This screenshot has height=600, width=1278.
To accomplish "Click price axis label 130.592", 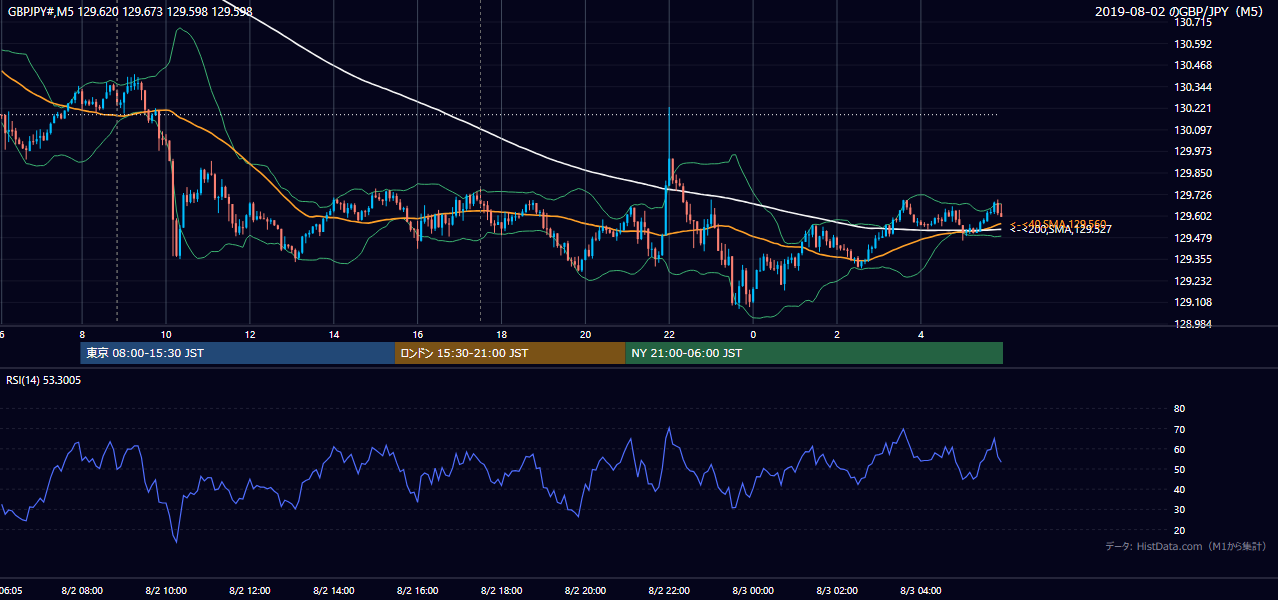I will (1192, 44).
